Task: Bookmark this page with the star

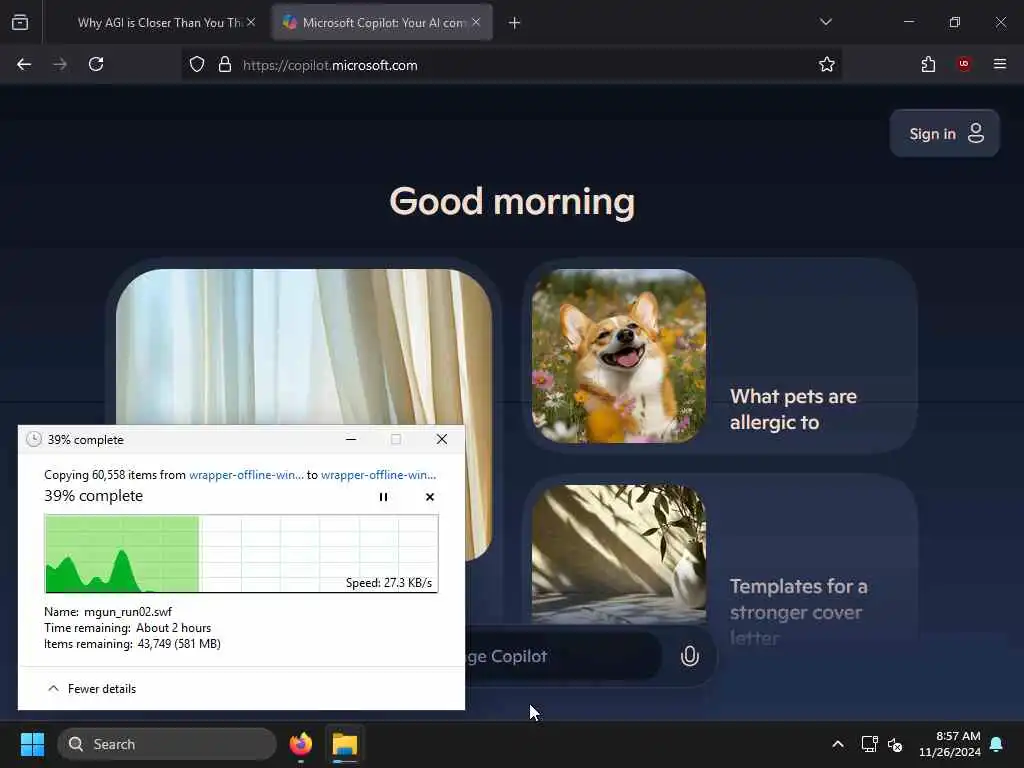Action: (x=827, y=65)
